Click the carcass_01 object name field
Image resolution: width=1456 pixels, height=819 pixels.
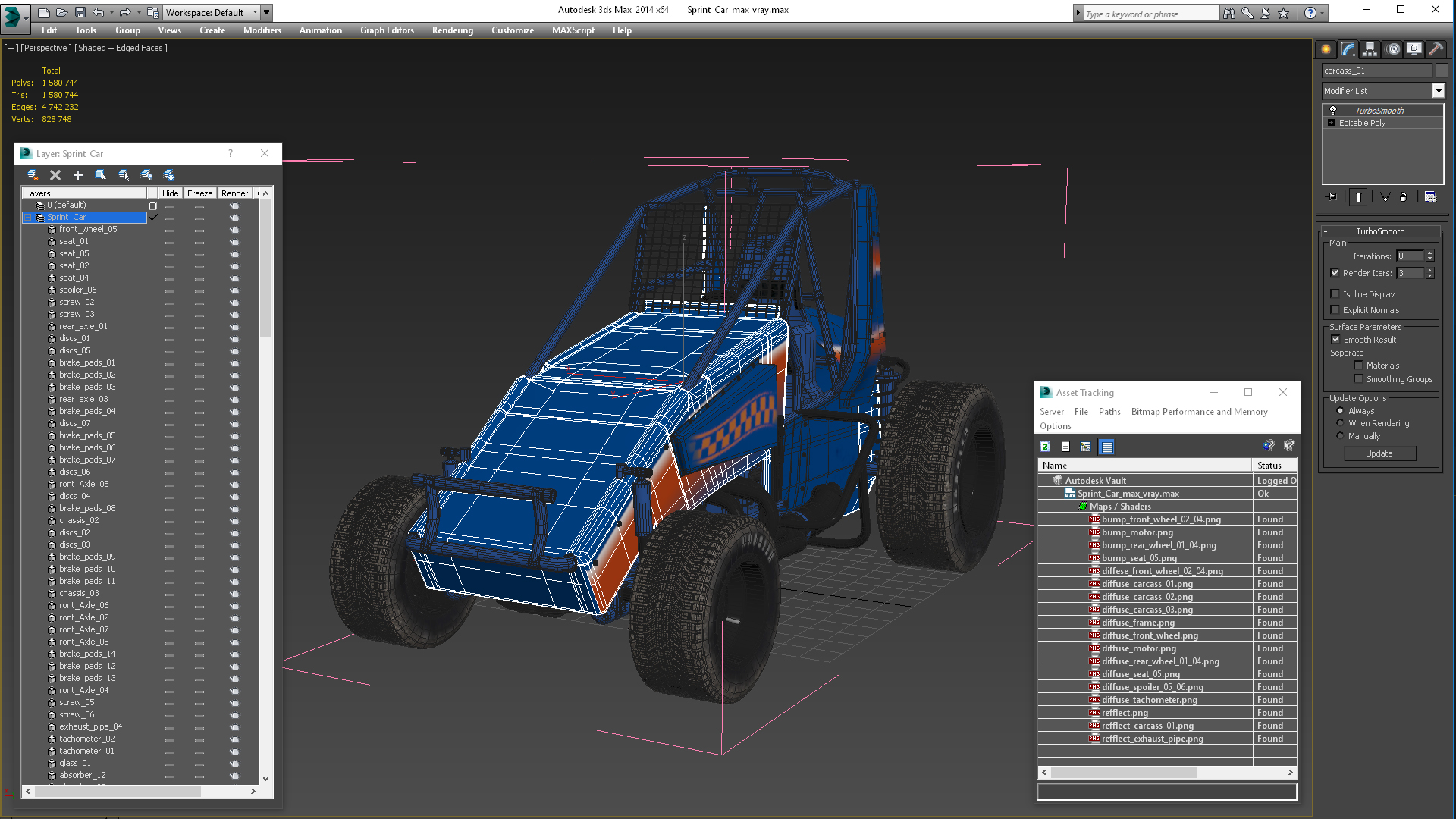(x=1377, y=71)
